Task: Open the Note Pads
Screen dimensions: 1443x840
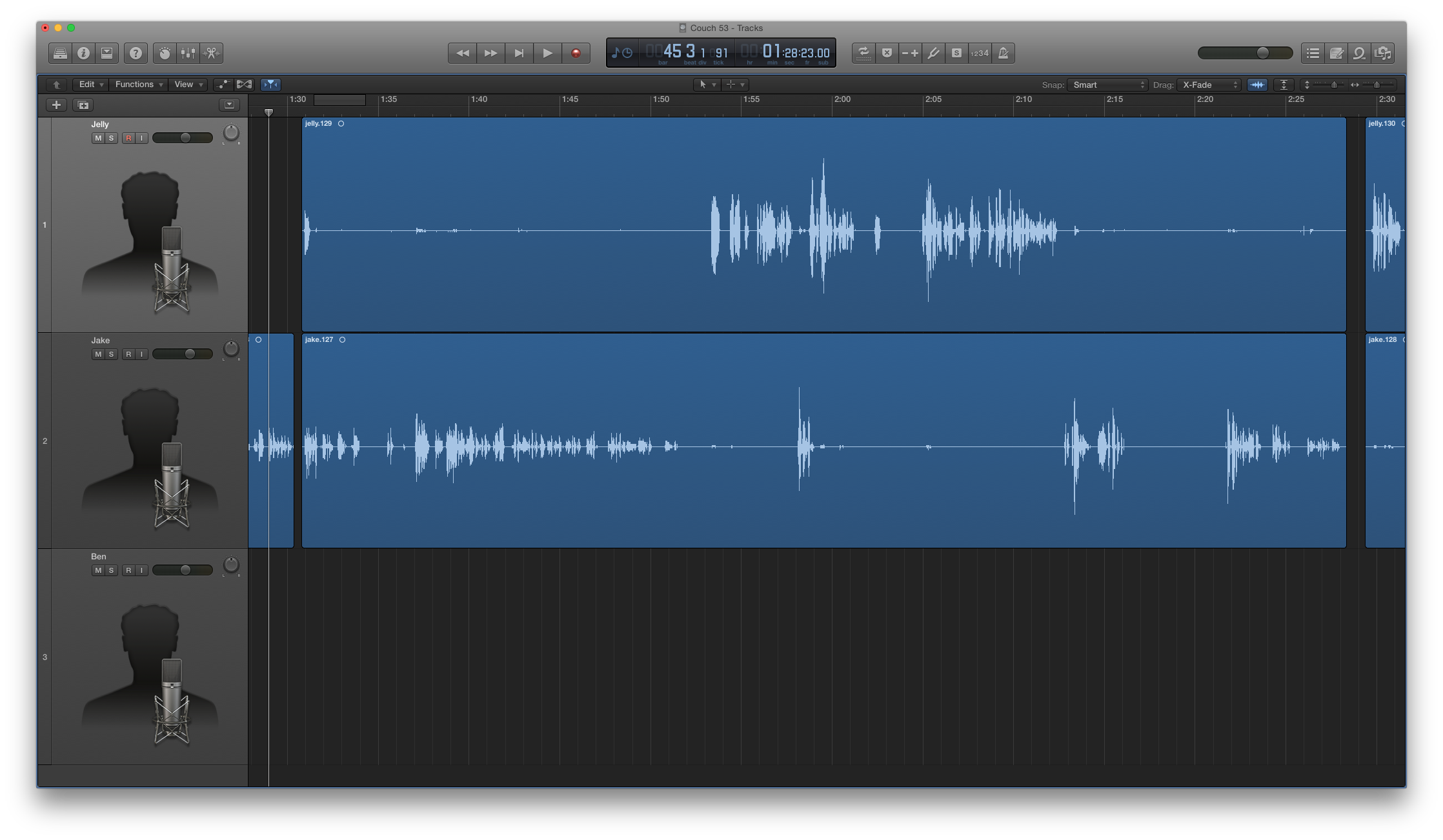Action: tap(1336, 53)
